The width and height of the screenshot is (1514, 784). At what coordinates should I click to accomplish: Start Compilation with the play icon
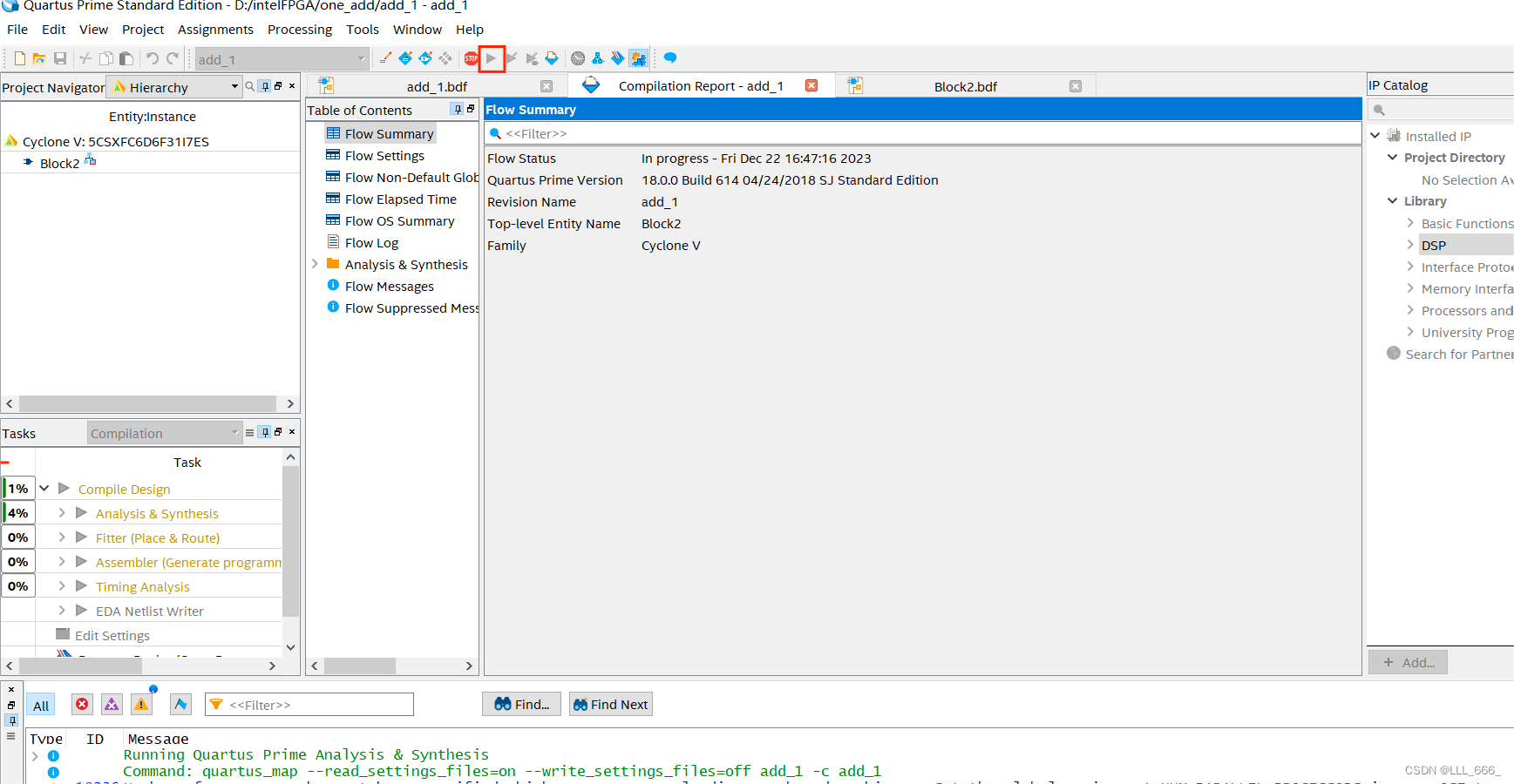click(492, 58)
